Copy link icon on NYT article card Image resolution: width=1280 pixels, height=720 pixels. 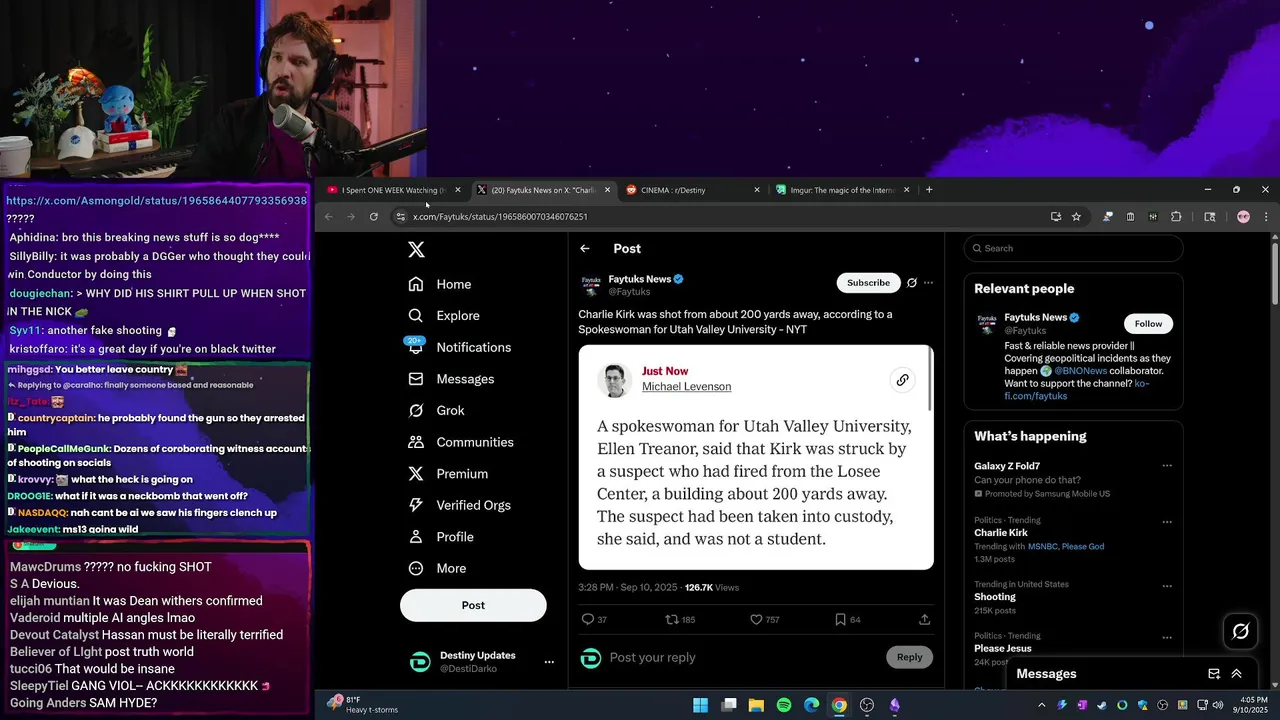[x=902, y=380]
